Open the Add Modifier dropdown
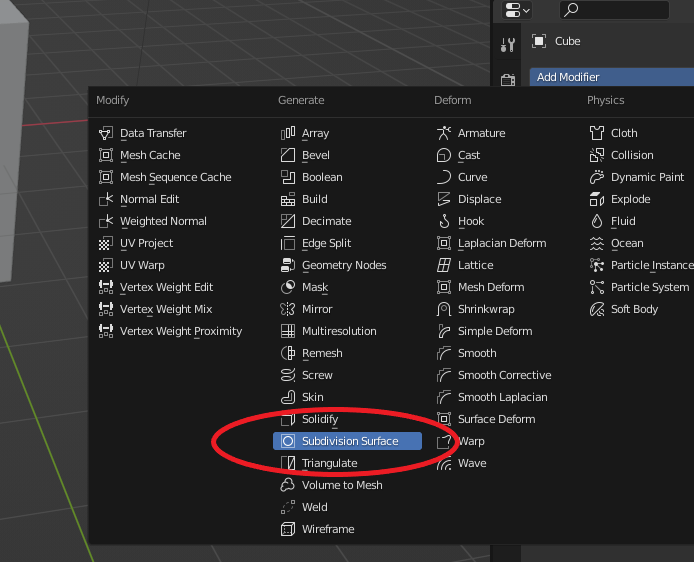The image size is (694, 562). tap(612, 77)
